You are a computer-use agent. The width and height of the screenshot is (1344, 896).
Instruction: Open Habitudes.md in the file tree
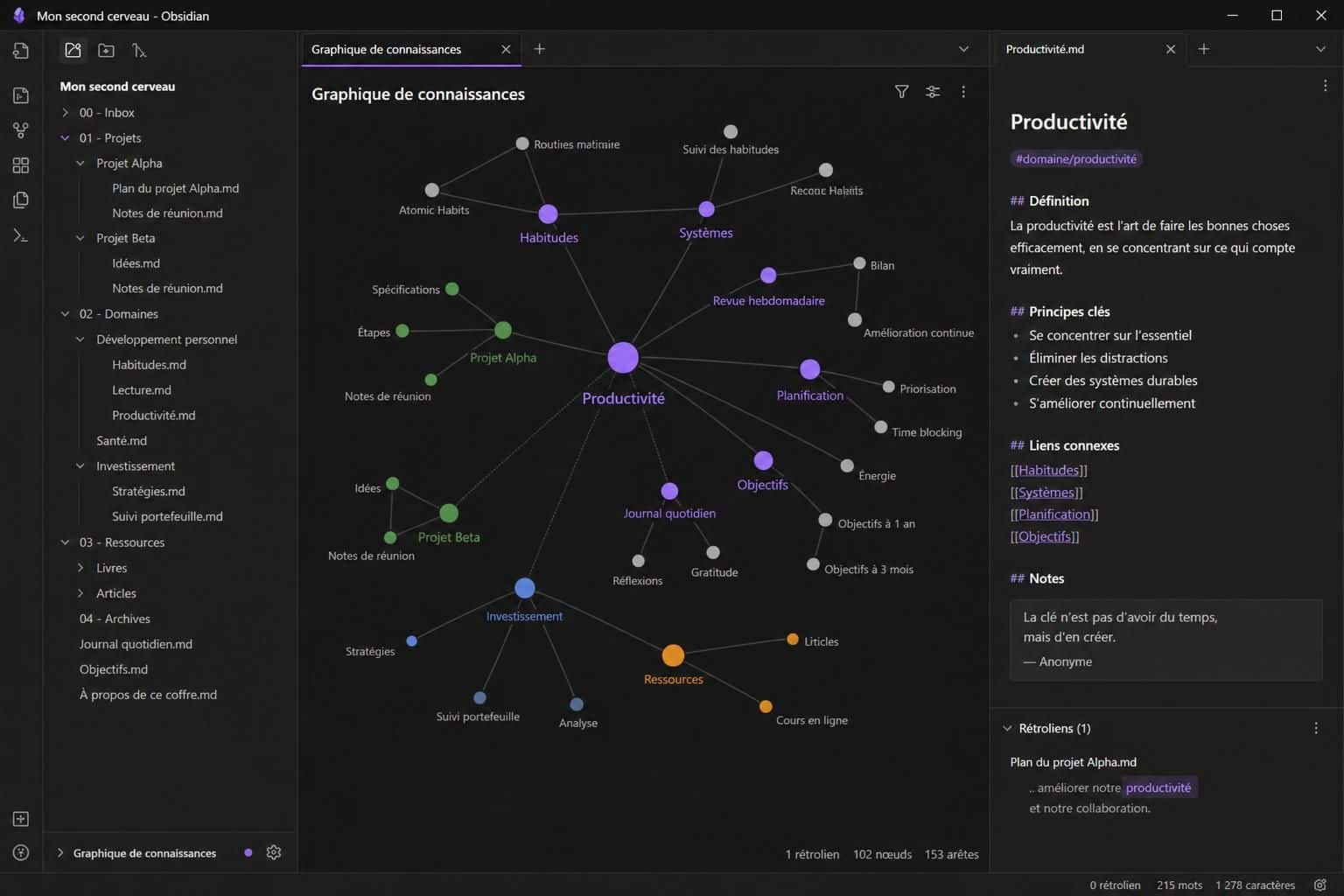point(149,365)
